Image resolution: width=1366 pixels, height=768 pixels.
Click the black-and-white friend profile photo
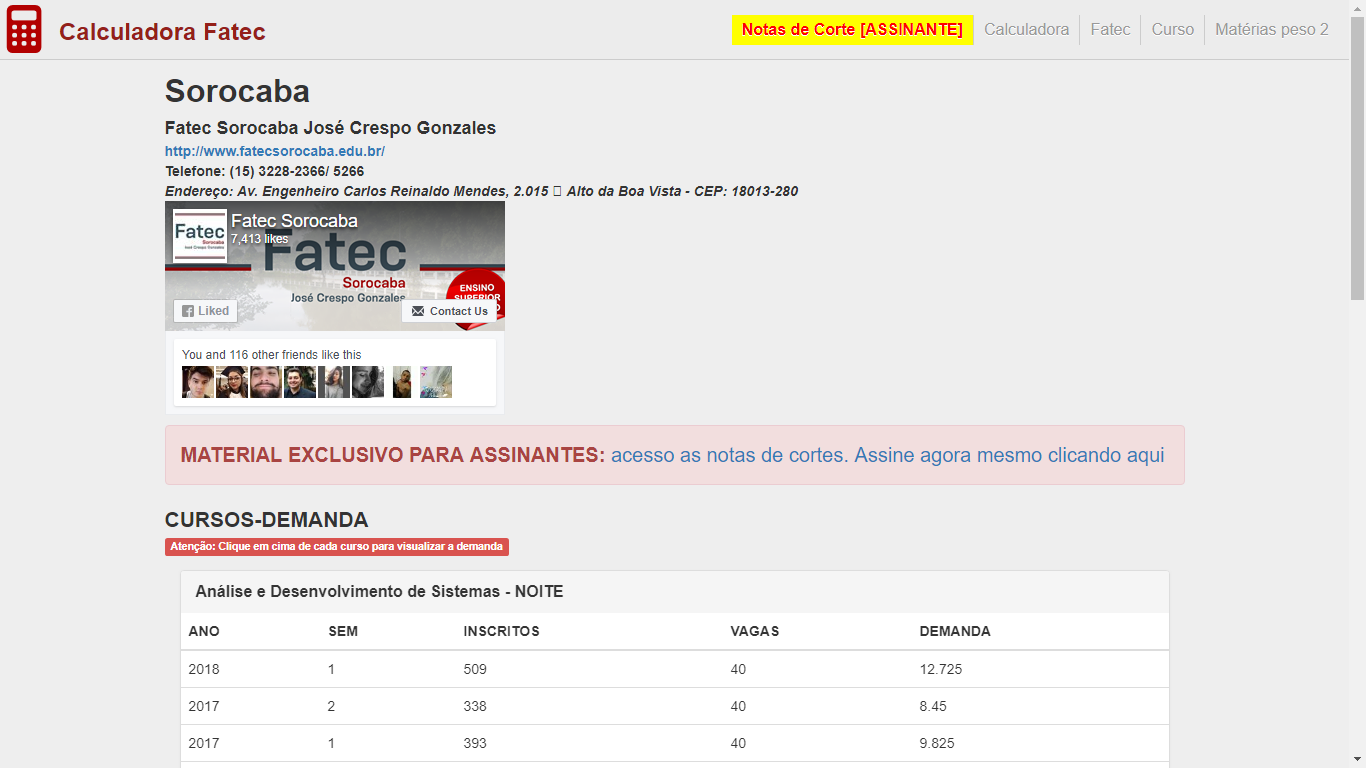(368, 382)
